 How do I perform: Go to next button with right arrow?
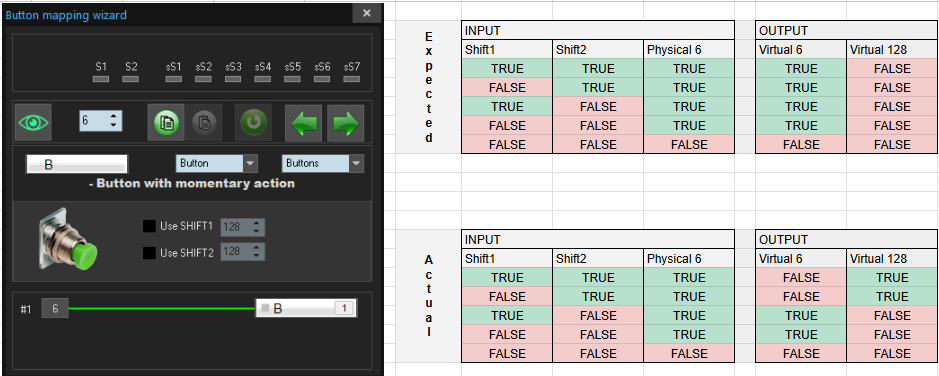(x=346, y=123)
